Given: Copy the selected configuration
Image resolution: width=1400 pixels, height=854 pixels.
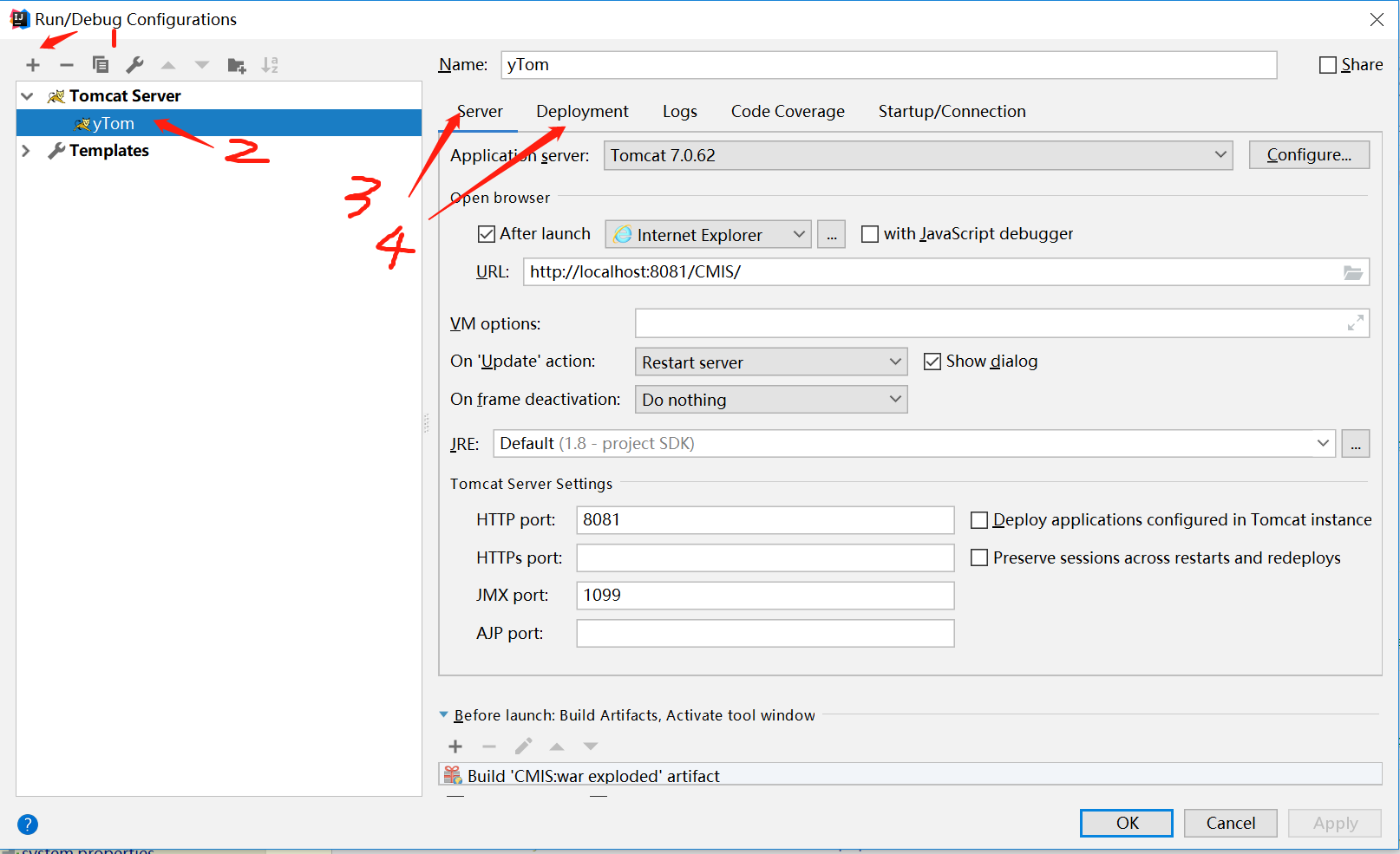Looking at the screenshot, I should pos(101,65).
